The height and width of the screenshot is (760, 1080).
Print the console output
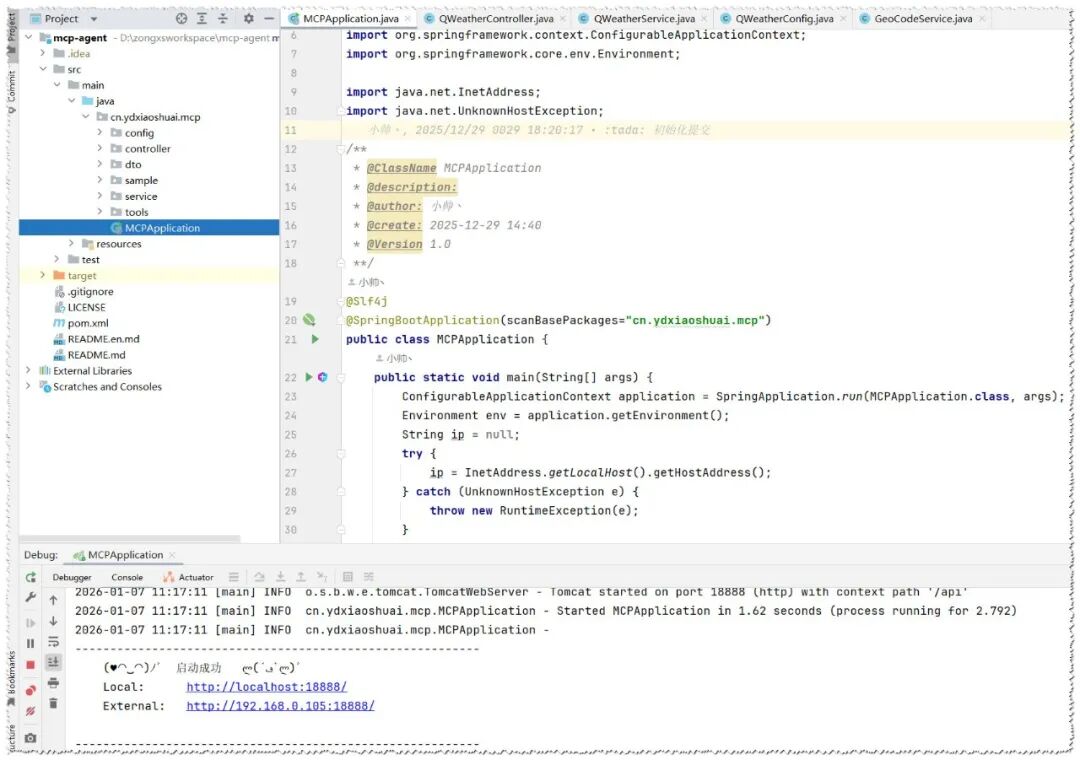coord(53,683)
